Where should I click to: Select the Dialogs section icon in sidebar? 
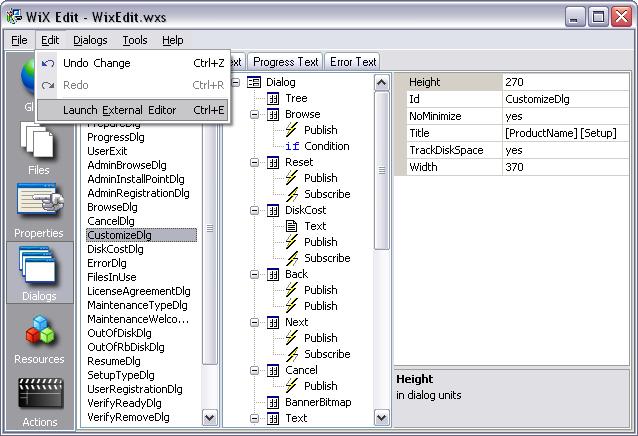click(37, 266)
